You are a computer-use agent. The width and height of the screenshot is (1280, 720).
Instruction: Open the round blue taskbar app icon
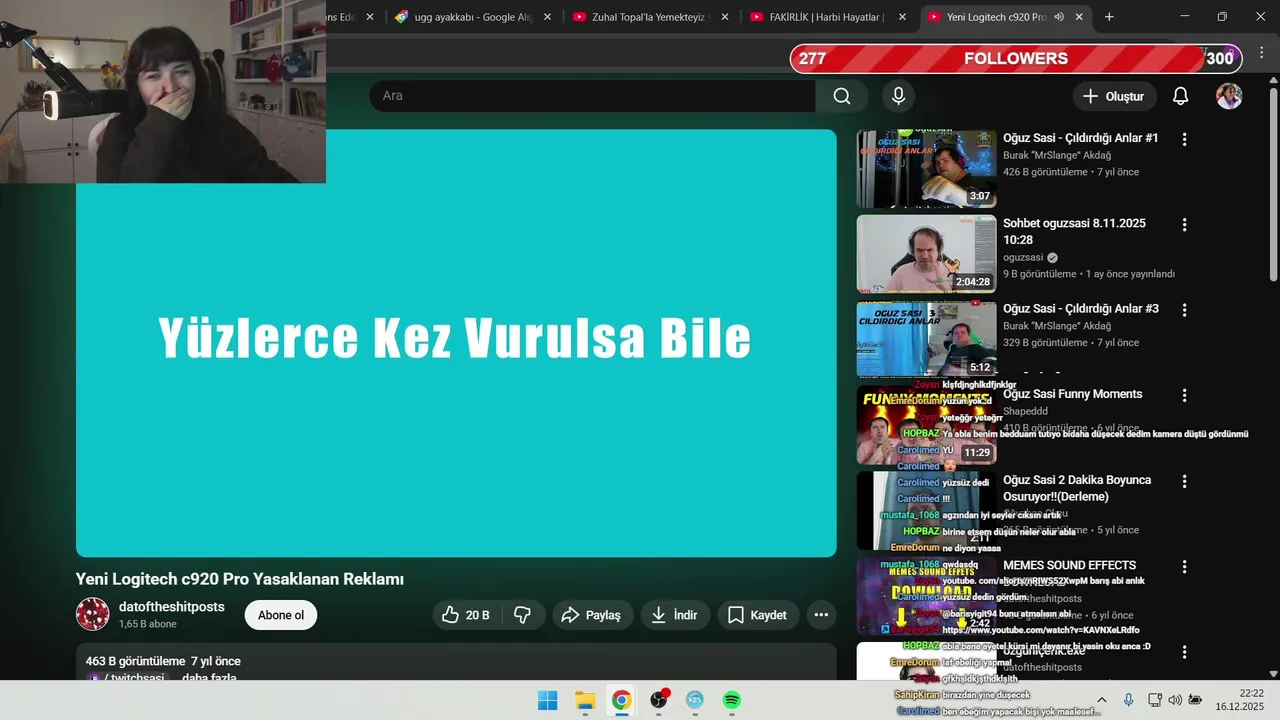[695, 700]
